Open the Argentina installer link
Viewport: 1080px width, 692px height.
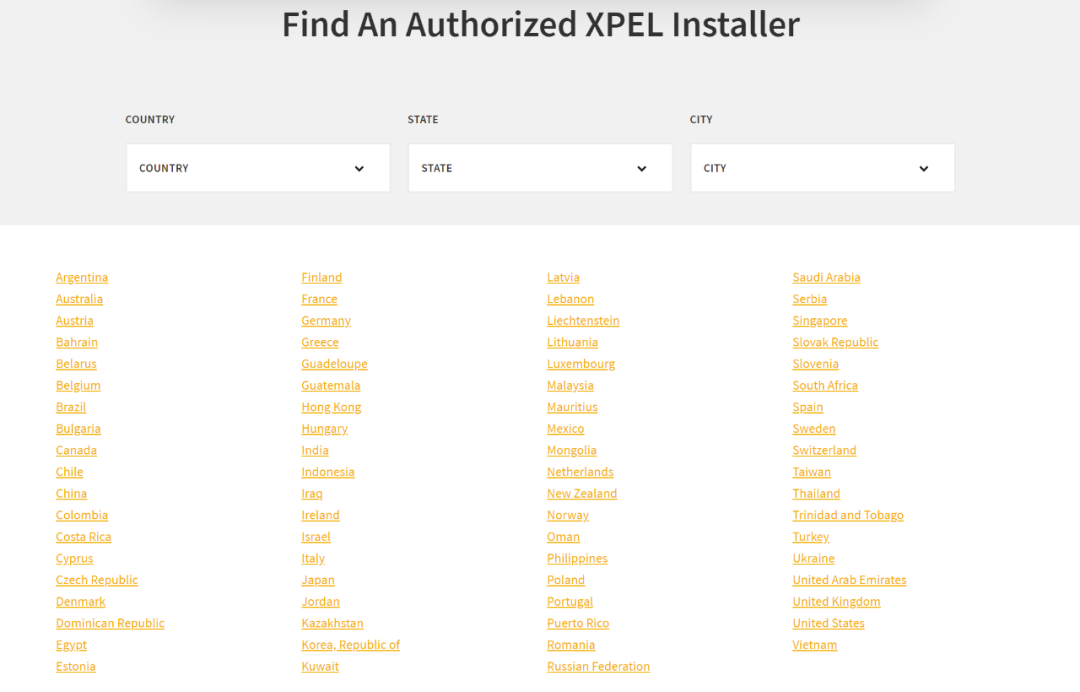pos(82,277)
